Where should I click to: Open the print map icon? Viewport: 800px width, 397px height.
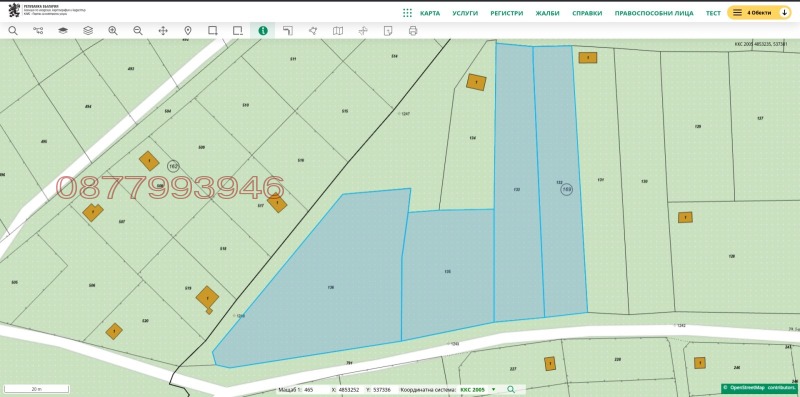pyautogui.click(x=413, y=31)
